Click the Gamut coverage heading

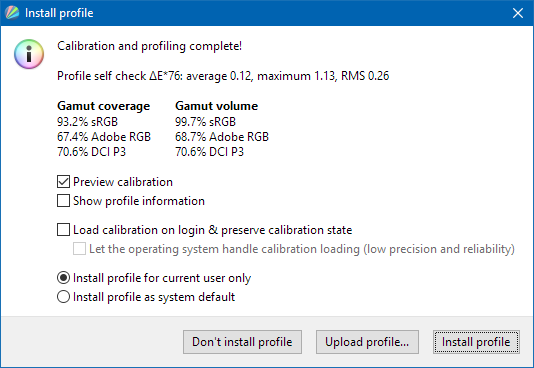coord(104,106)
